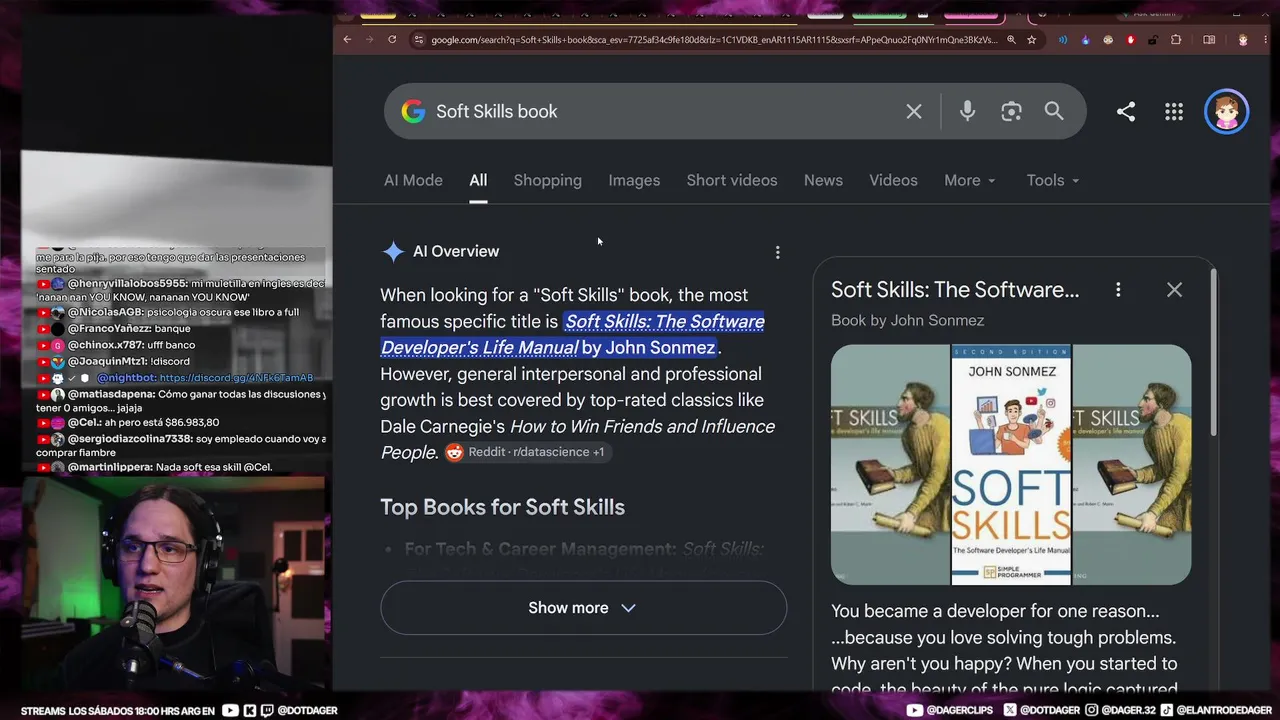Viewport: 1280px width, 720px height.
Task: Expand the More search categories dropdown
Action: (x=970, y=180)
